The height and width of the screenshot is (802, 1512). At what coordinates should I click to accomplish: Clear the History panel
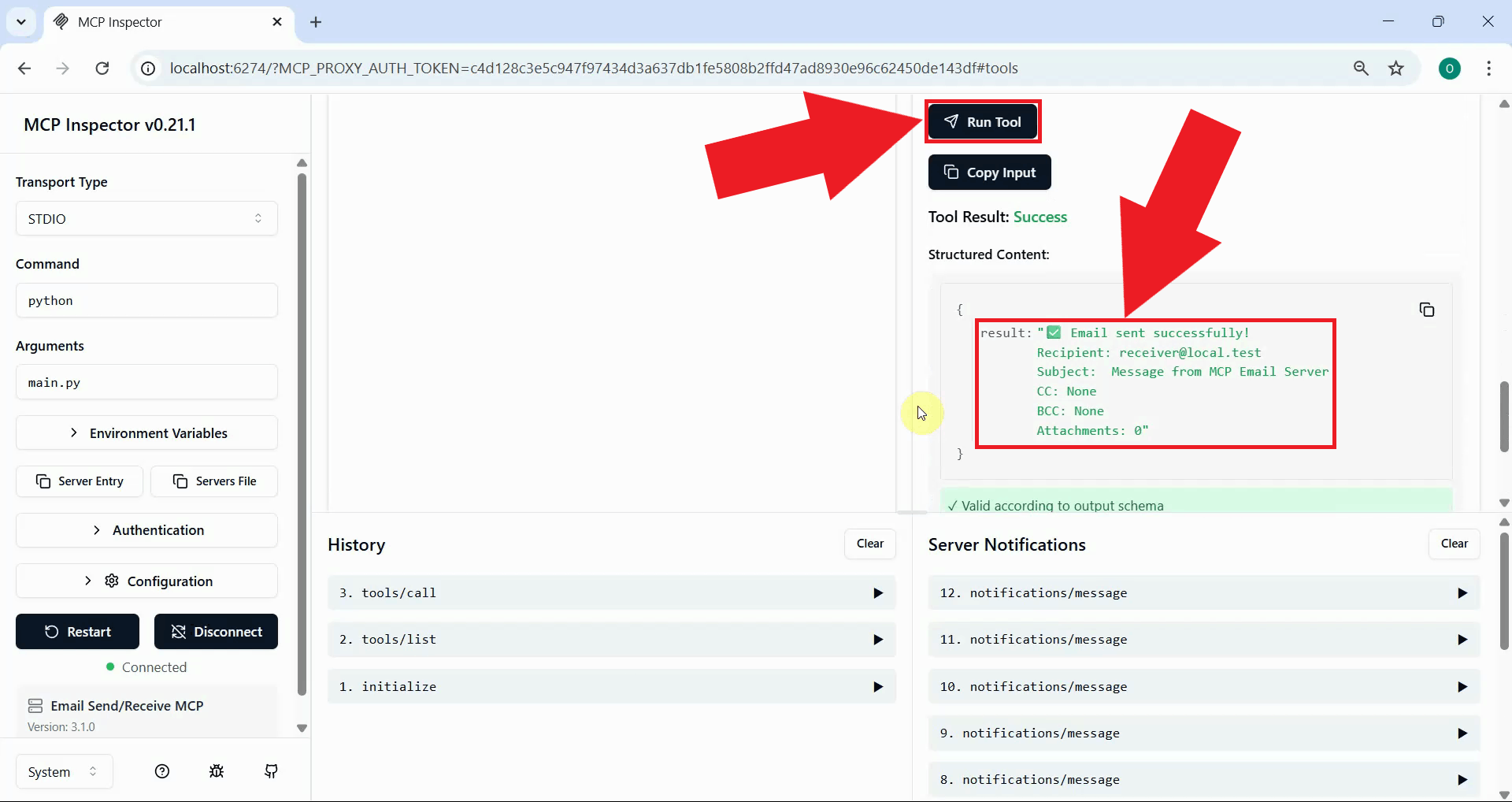869,544
